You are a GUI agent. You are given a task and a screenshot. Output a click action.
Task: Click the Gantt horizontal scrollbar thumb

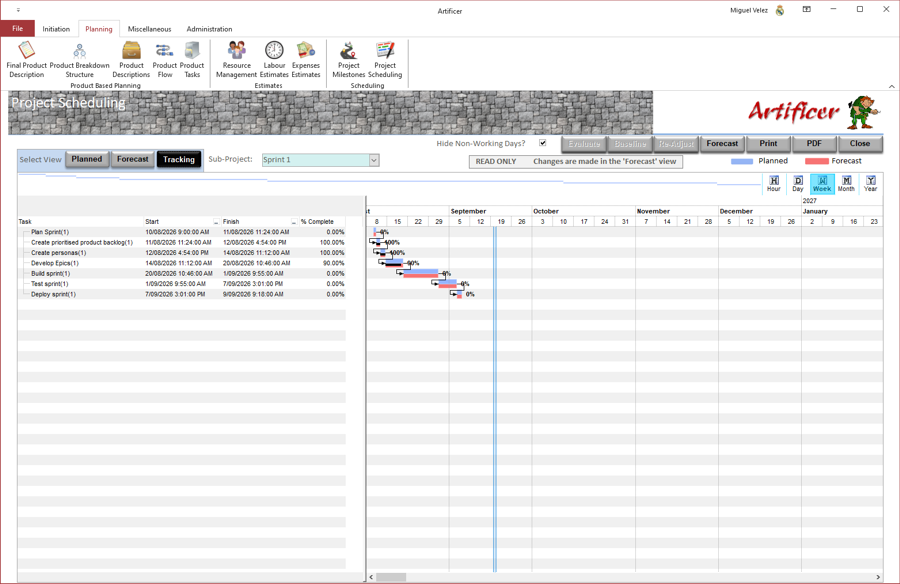pyautogui.click(x=391, y=577)
